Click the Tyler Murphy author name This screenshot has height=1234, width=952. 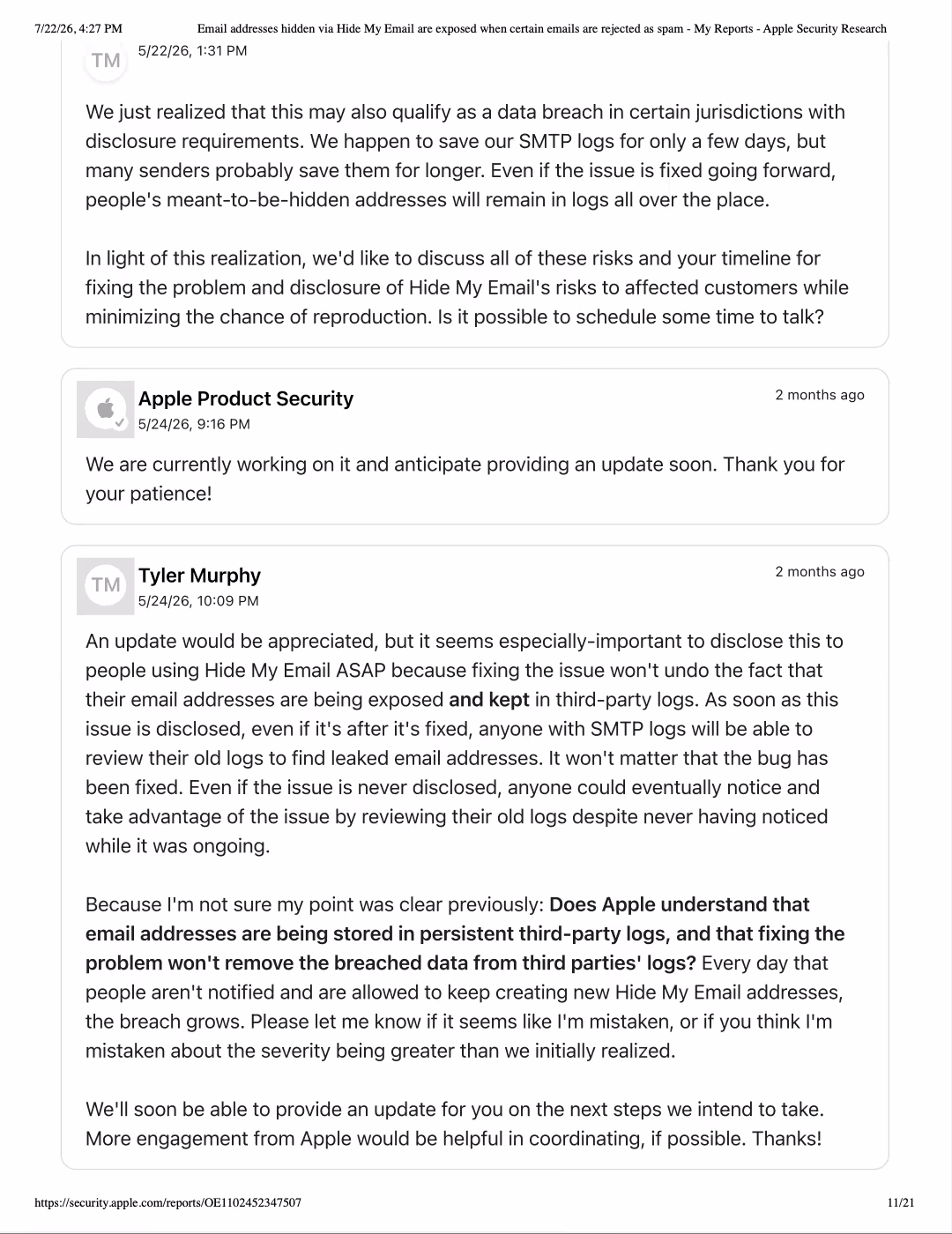[199, 576]
